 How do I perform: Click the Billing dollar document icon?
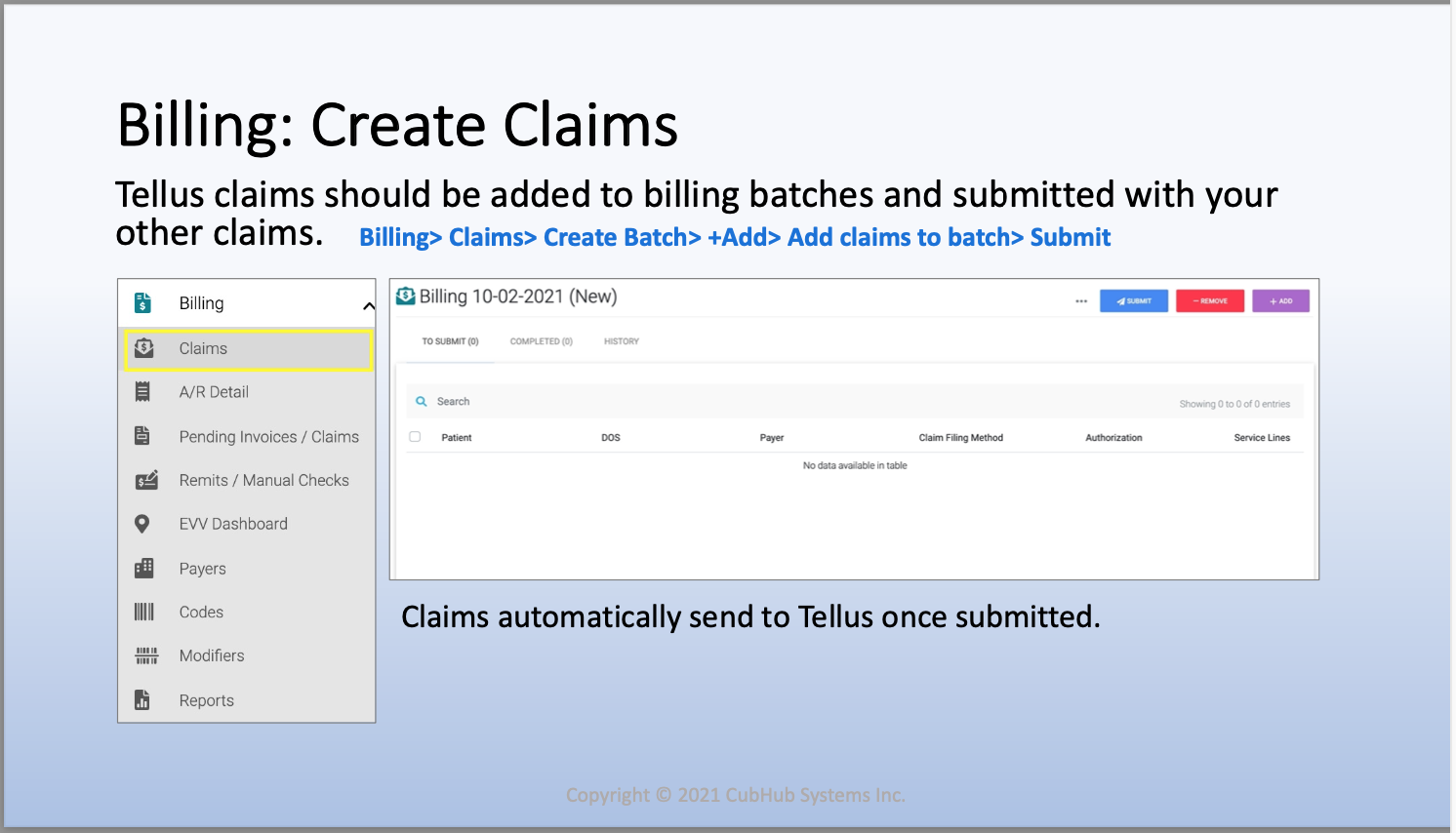[142, 303]
